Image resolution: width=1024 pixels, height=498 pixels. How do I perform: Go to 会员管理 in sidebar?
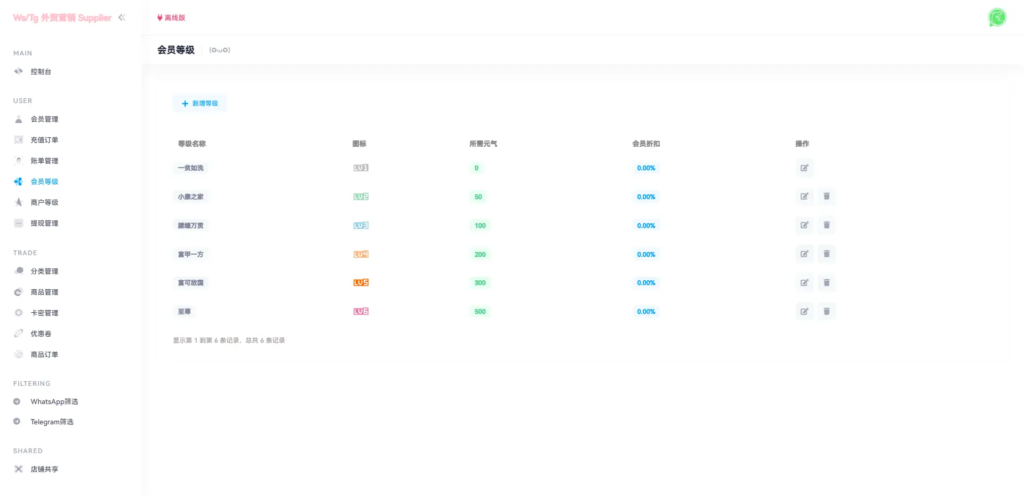click(x=44, y=119)
